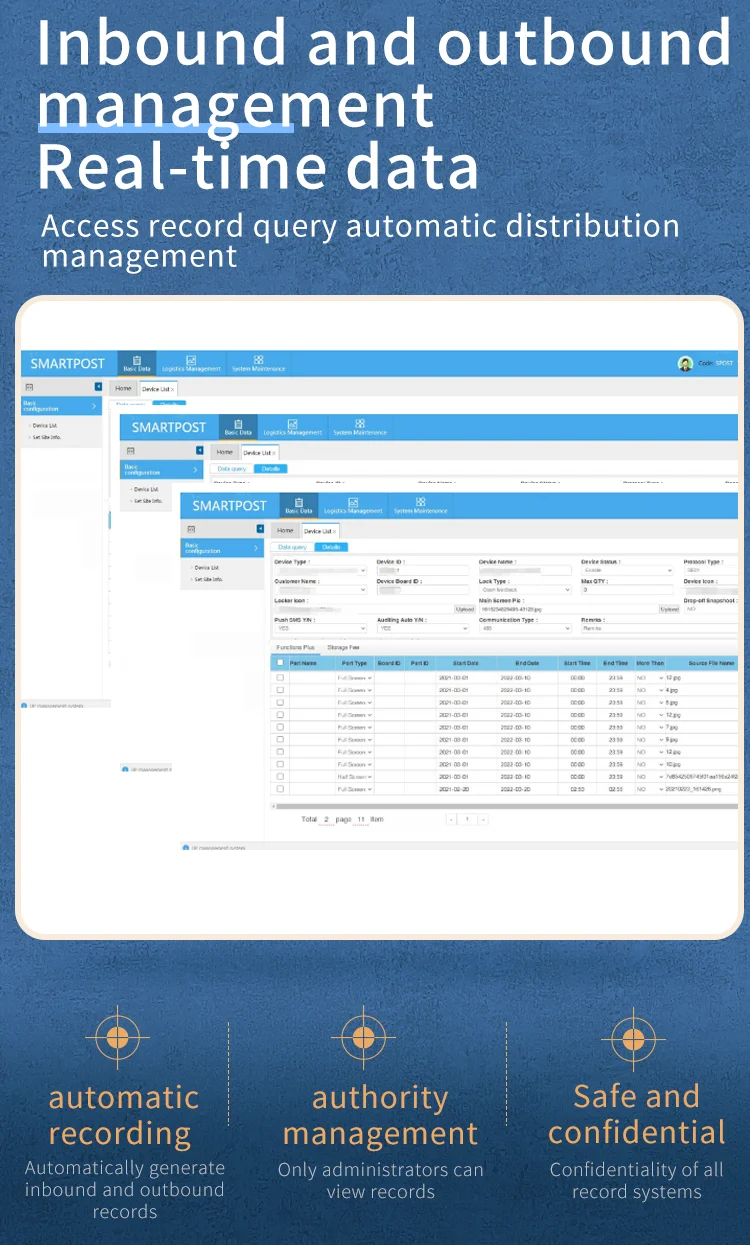Image resolution: width=750 pixels, height=1245 pixels.
Task: Click the user avatar in the top-right header
Action: click(x=685, y=364)
